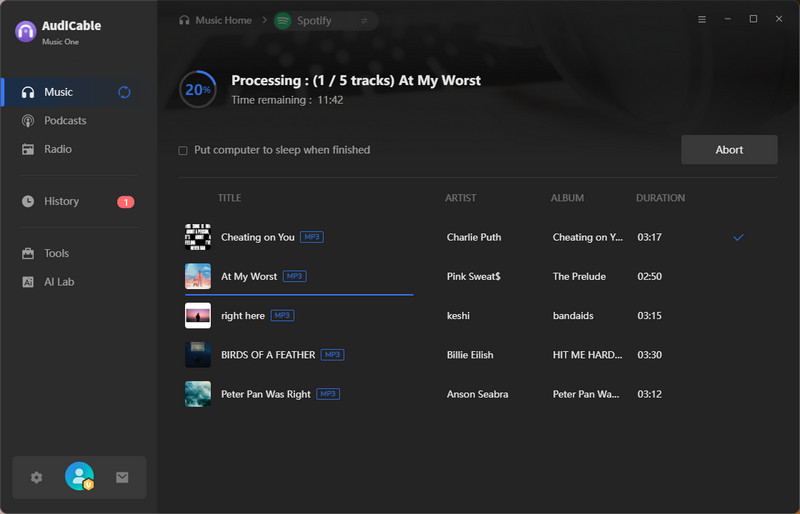Click album bandaids
The width and height of the screenshot is (800, 514).
point(573,316)
